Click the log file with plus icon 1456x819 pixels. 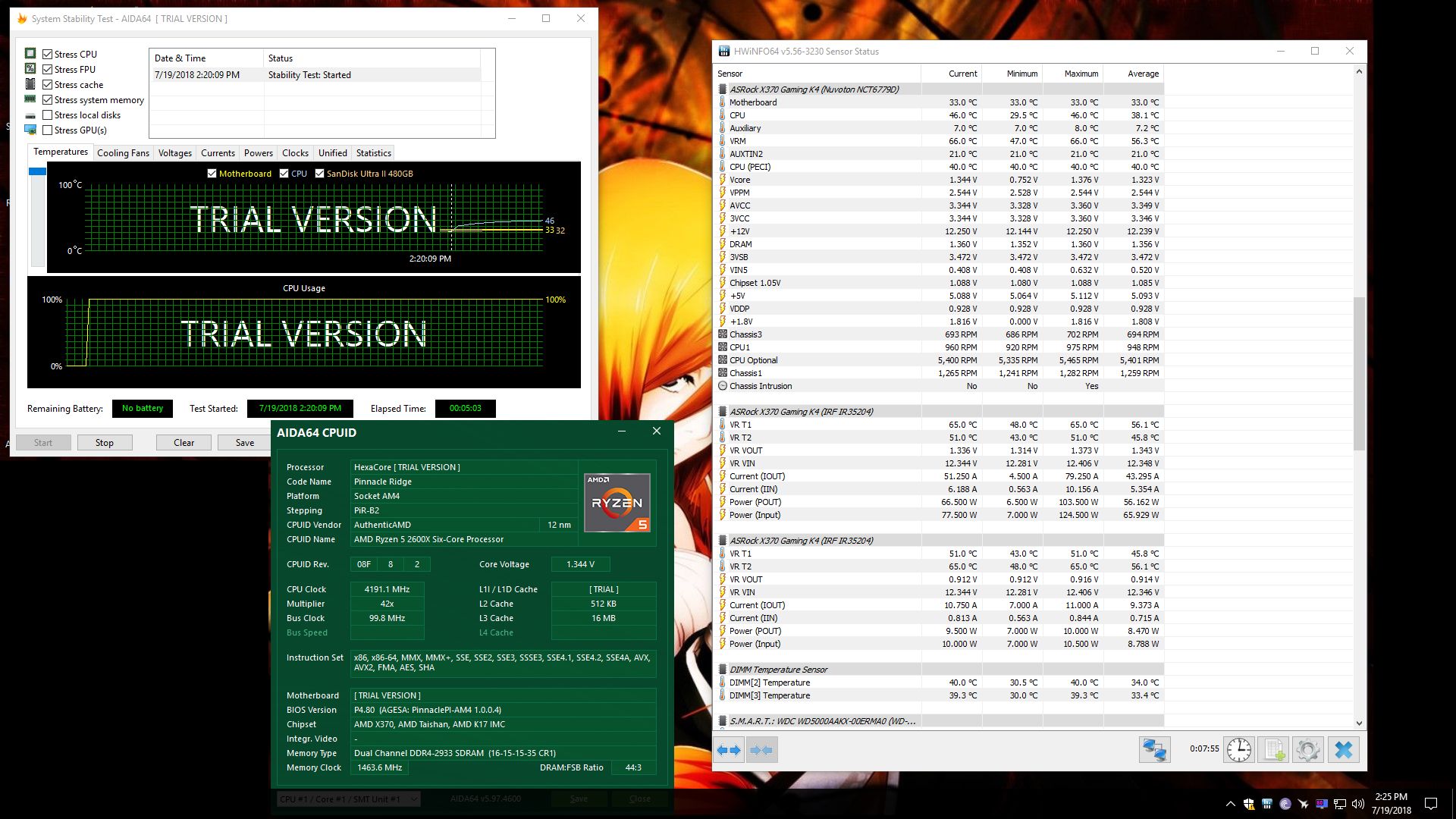tap(1273, 750)
